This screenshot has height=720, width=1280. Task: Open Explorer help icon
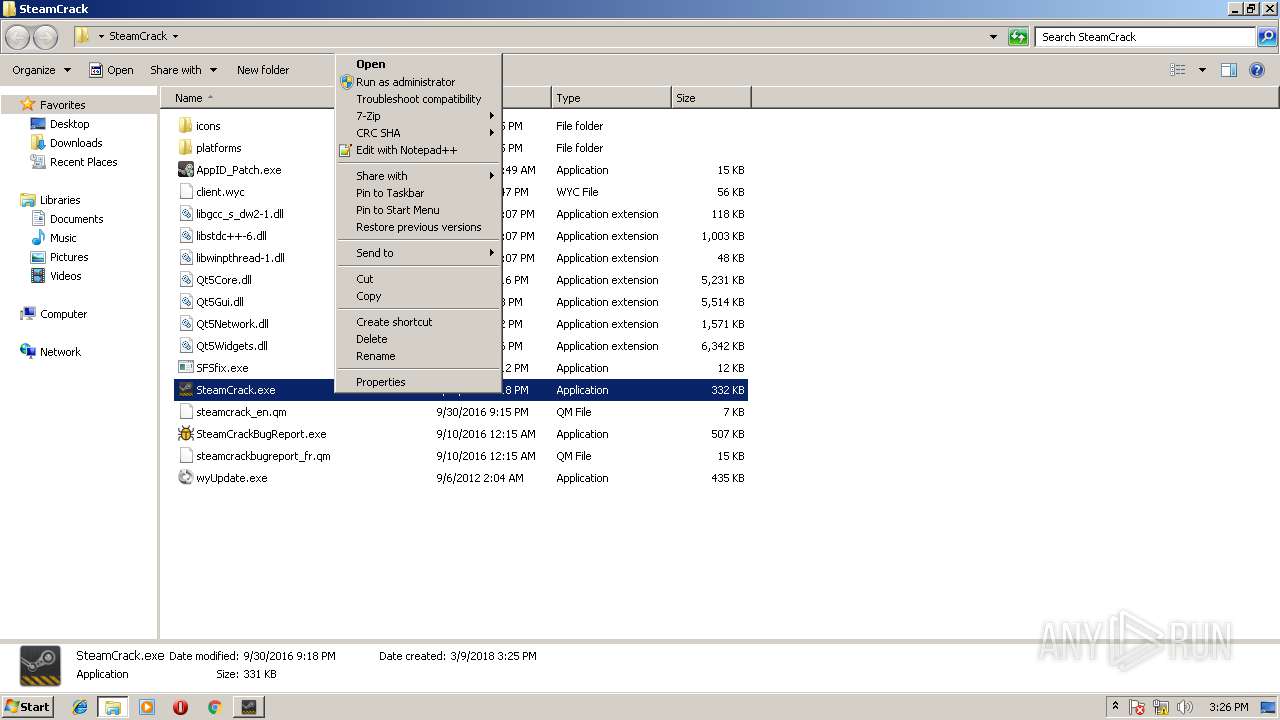point(1257,70)
